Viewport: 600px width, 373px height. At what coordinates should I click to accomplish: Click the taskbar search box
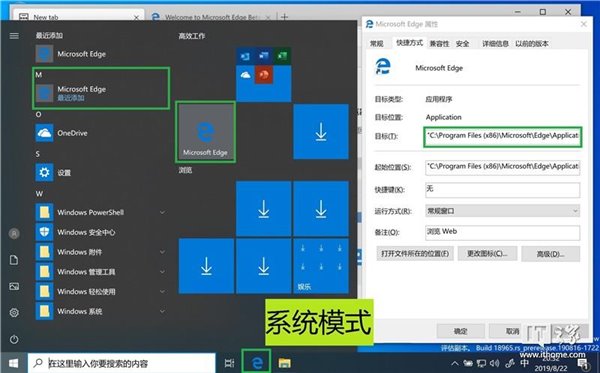coord(121,363)
